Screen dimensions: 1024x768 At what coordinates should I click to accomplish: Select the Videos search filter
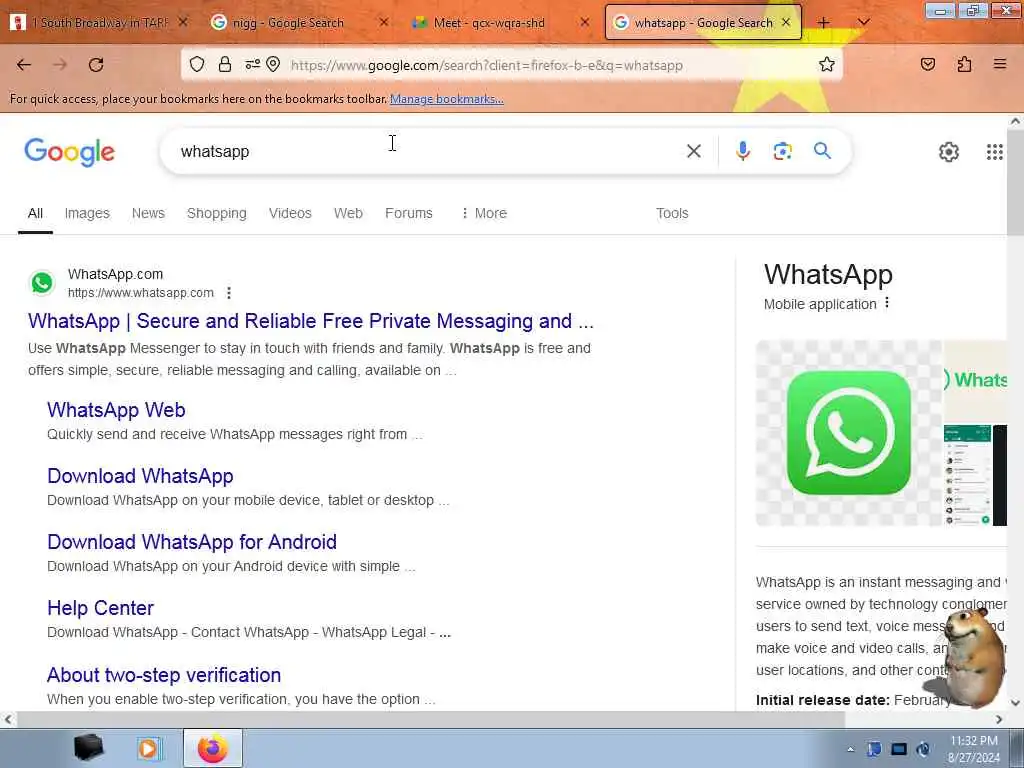290,214
